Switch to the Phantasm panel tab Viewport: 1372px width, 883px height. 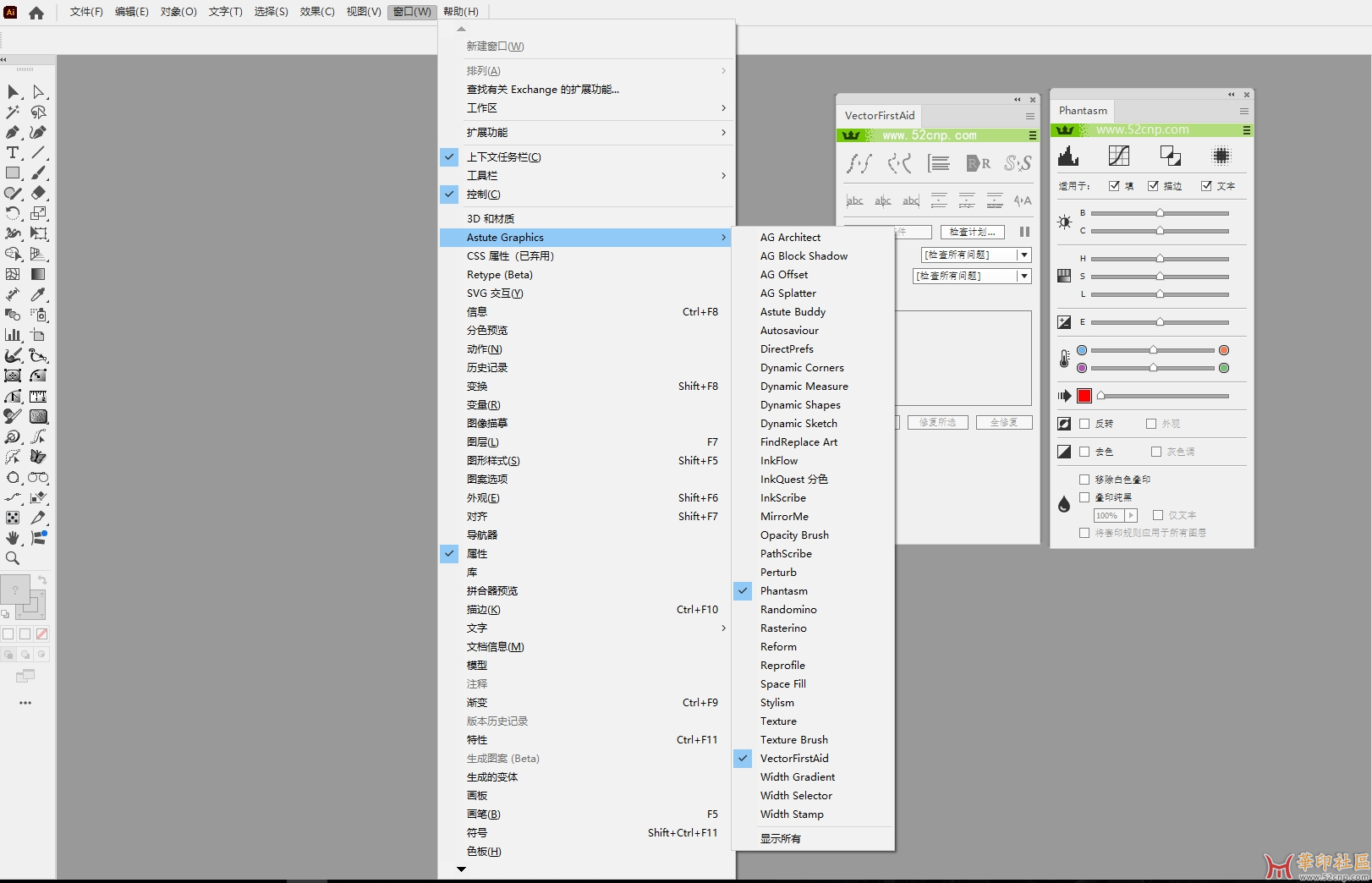[1083, 111]
